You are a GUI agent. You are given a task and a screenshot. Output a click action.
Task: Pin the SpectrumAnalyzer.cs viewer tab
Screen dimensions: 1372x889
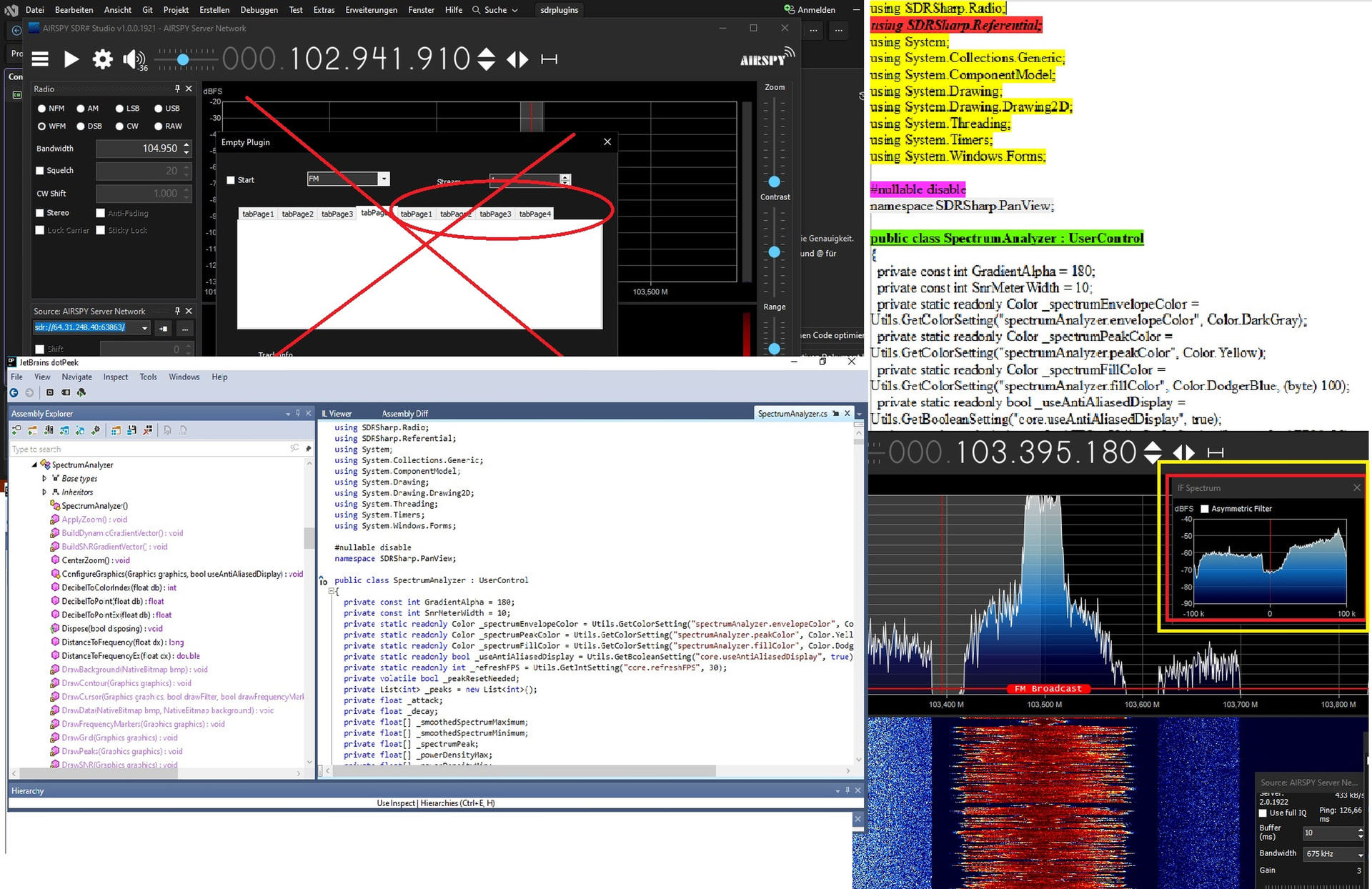click(x=836, y=414)
